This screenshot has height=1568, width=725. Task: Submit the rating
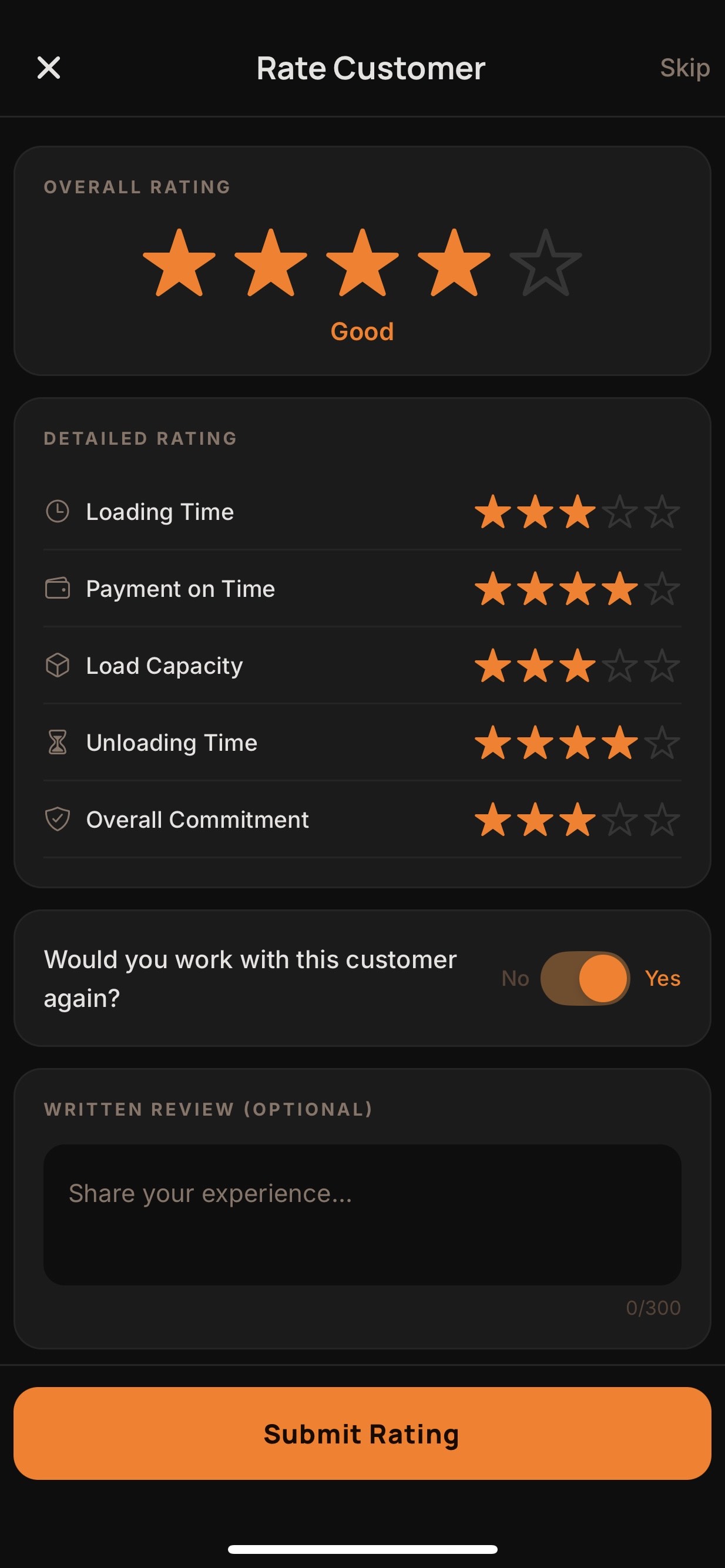click(x=362, y=1433)
